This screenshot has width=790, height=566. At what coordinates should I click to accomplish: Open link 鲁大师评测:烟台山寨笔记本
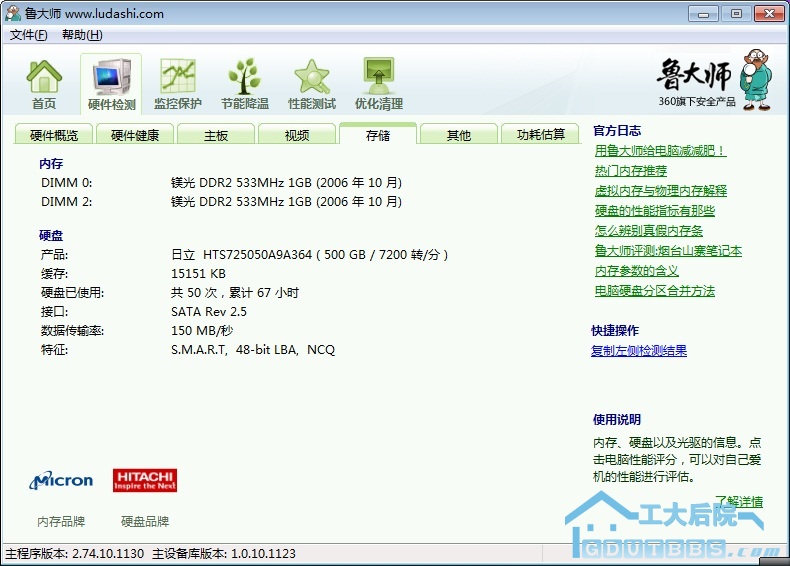(x=668, y=250)
